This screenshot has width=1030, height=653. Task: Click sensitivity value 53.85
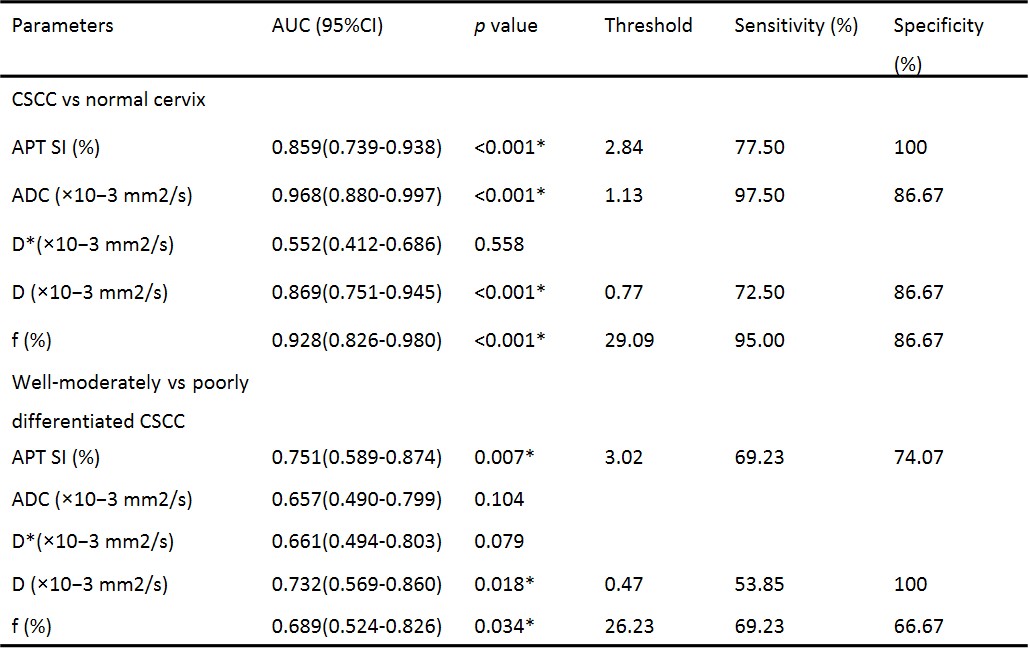(759, 584)
